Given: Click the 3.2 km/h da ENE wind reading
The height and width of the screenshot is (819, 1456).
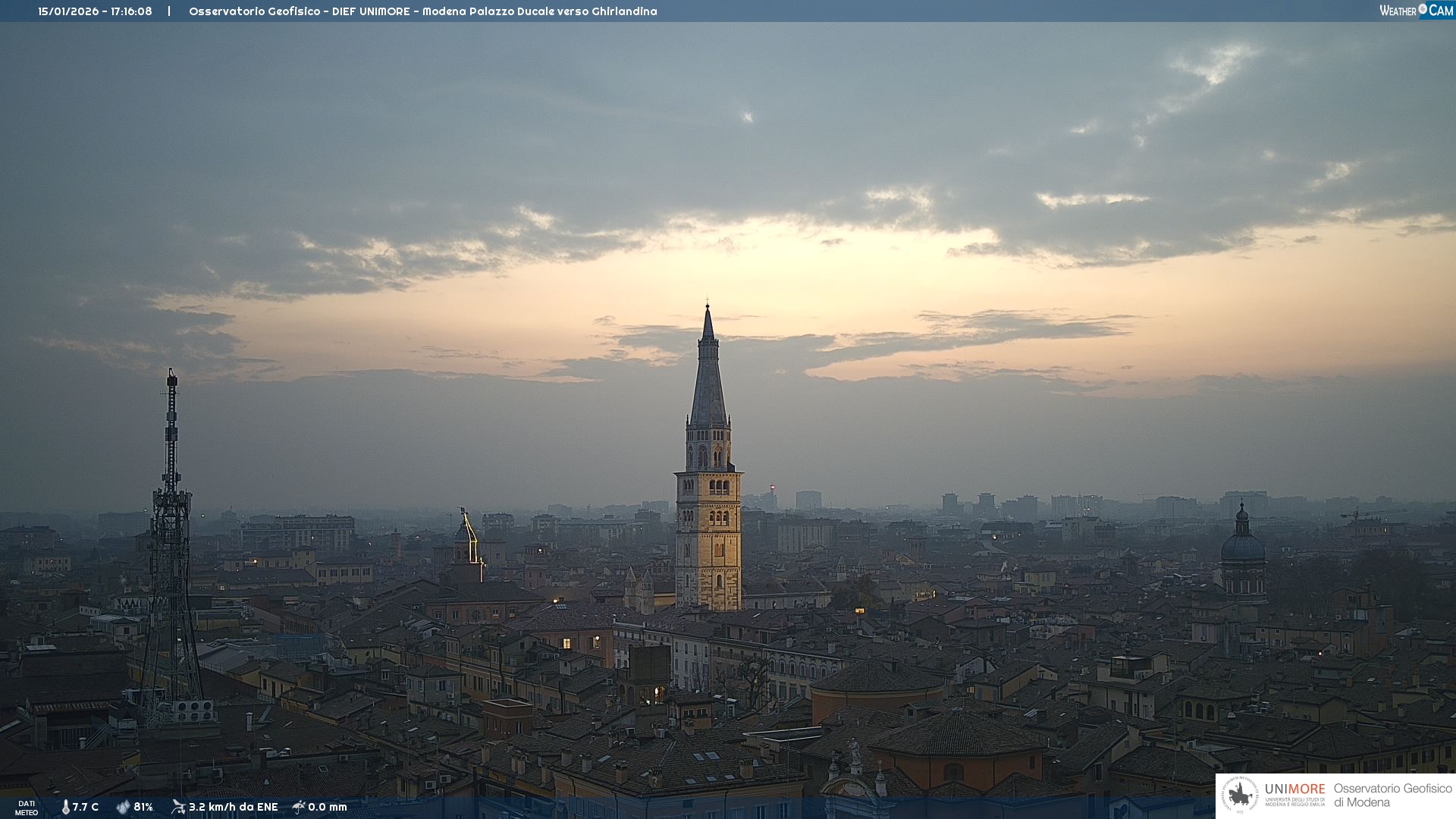Looking at the screenshot, I should click(233, 807).
